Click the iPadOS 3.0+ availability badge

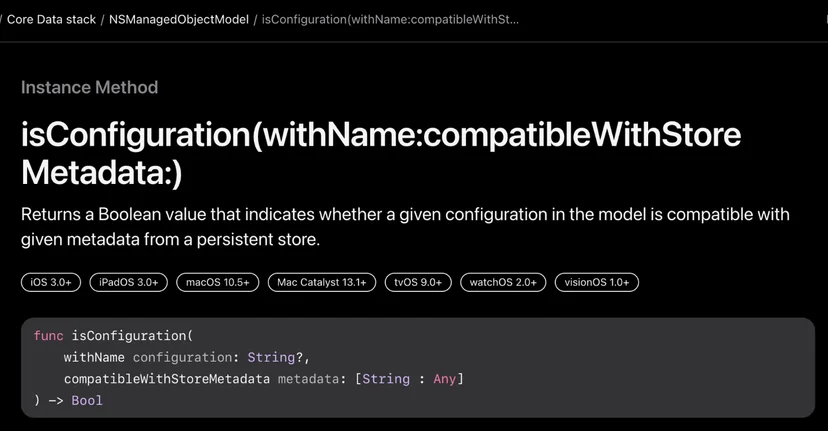click(128, 282)
